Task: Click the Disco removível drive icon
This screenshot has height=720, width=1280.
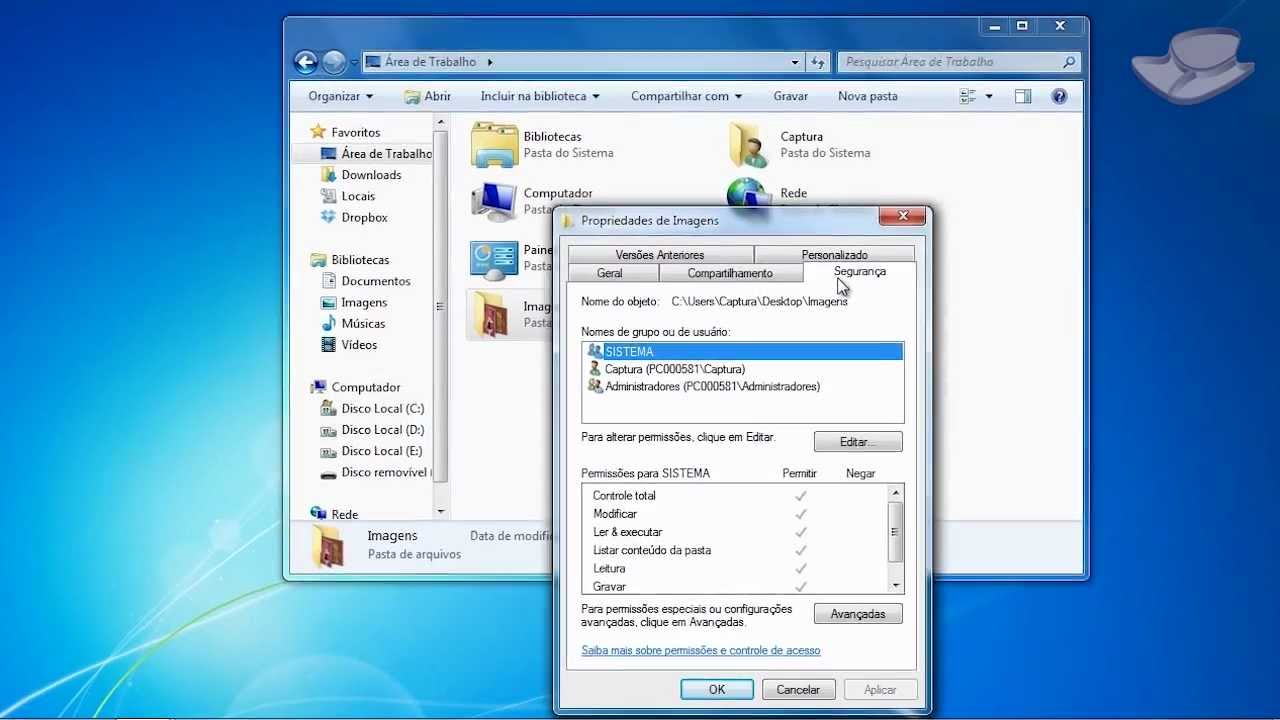Action: (328, 473)
